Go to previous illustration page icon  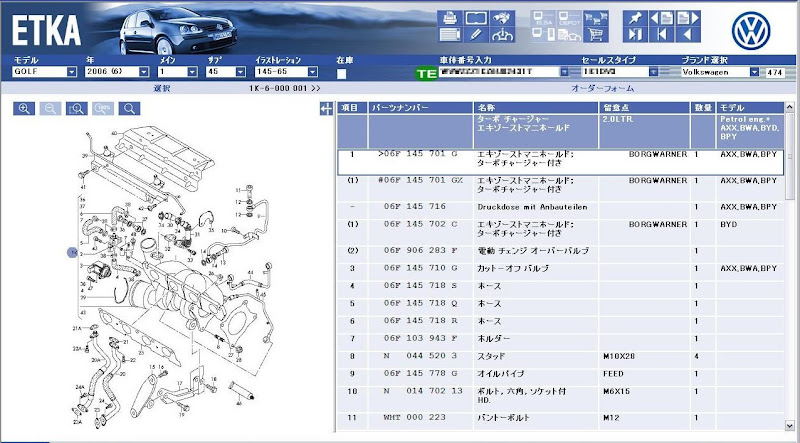tap(662, 18)
